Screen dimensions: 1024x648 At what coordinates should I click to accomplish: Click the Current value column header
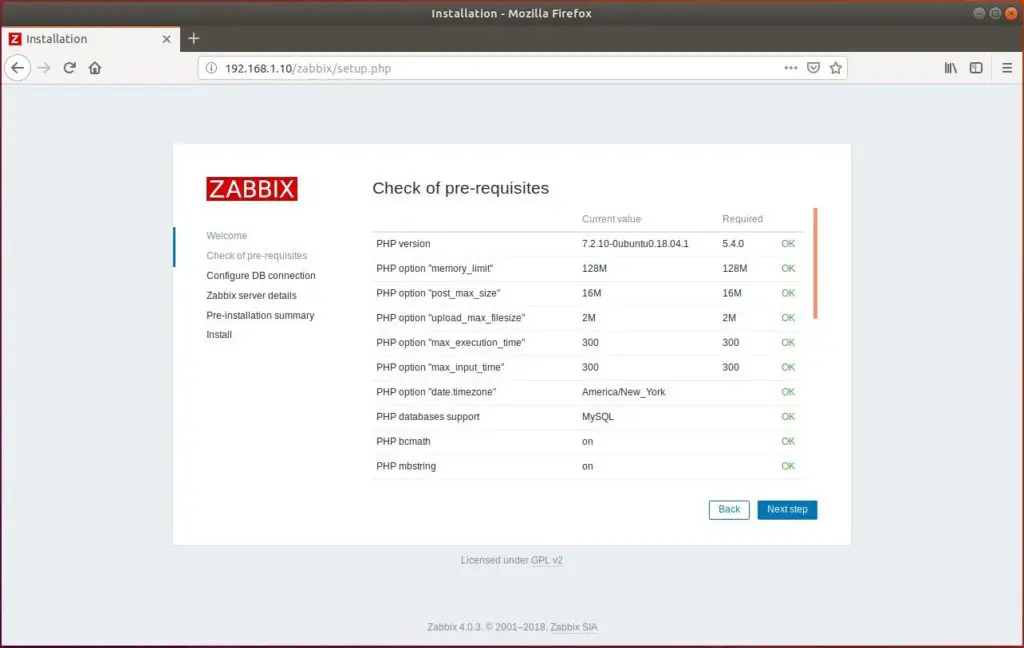coord(611,219)
